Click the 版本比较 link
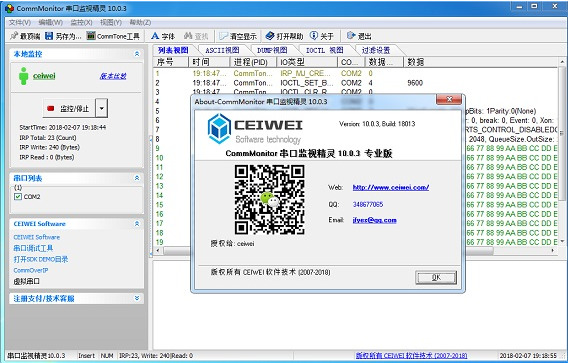The height and width of the screenshot is (363, 568). (x=113, y=76)
